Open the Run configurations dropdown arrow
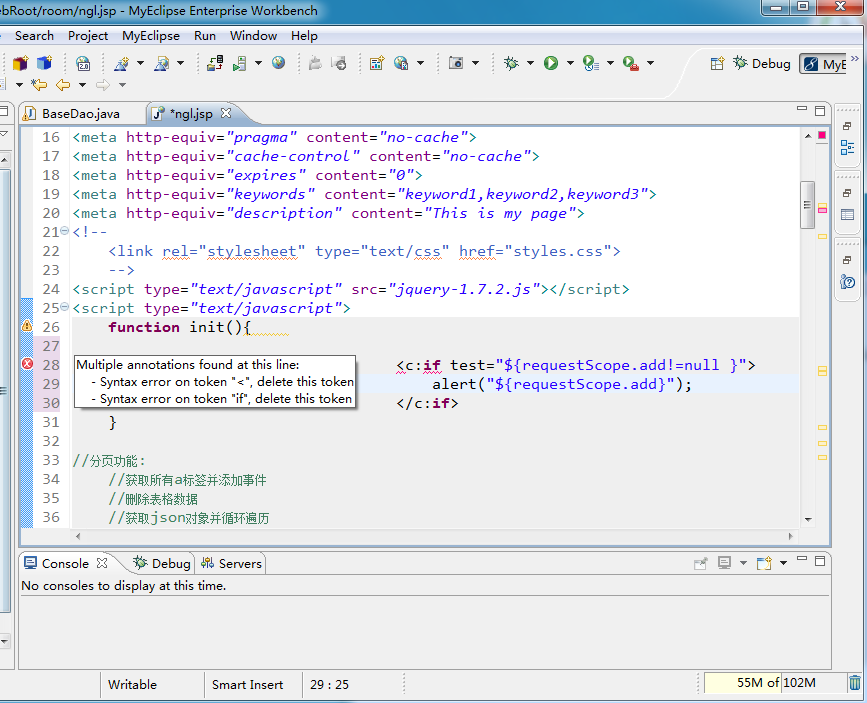Viewport: 867px width, 703px height. point(570,63)
